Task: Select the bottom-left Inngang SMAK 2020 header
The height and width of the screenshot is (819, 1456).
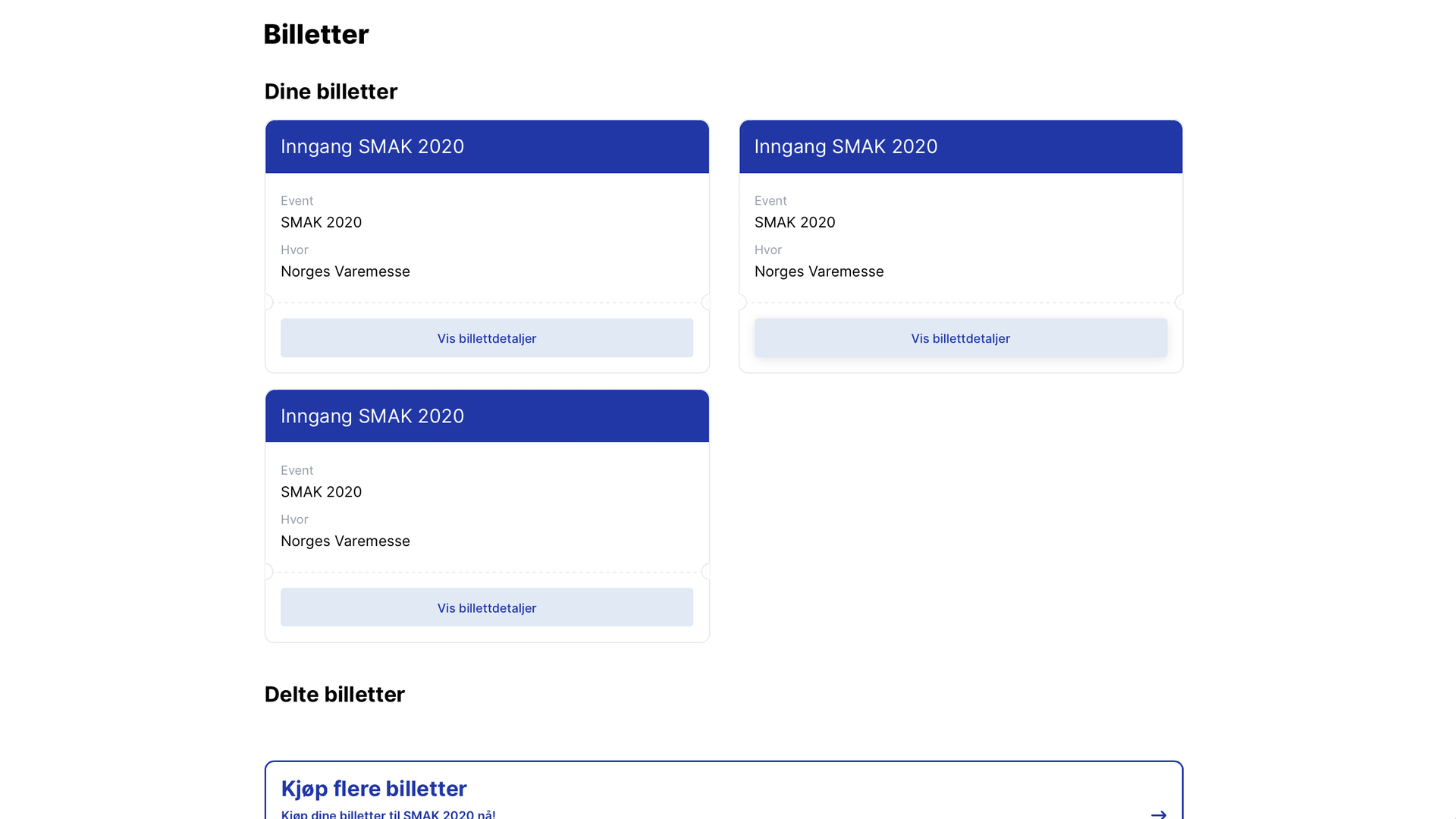Action: [x=487, y=416]
